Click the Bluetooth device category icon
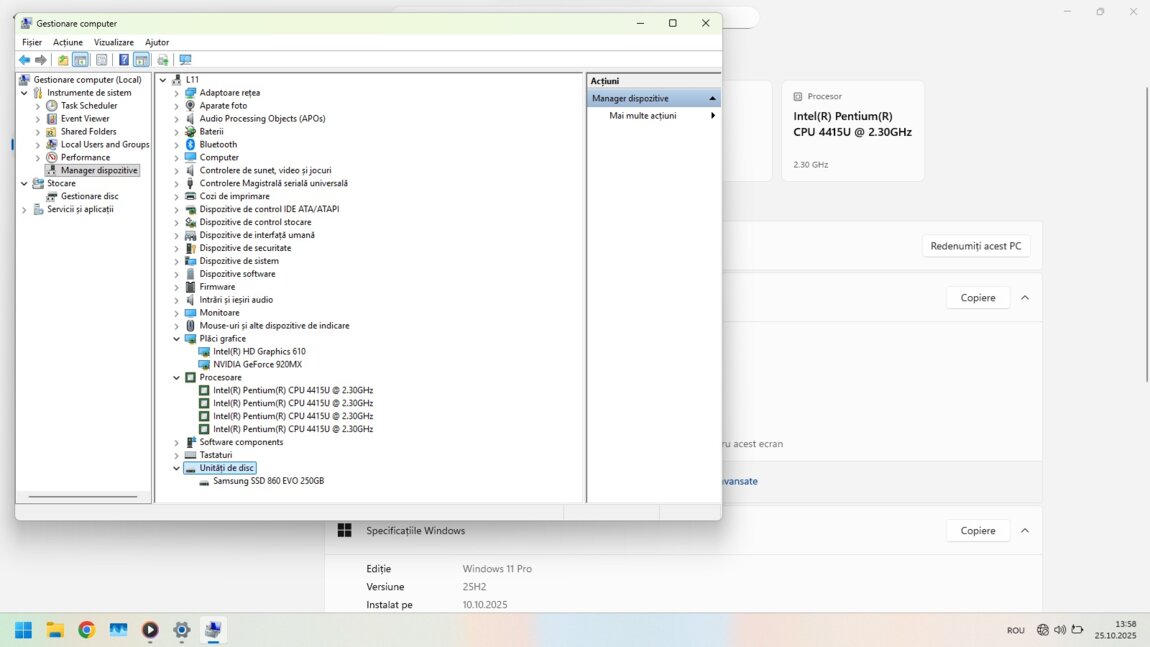Screen dimensions: 1150x647 190,144
